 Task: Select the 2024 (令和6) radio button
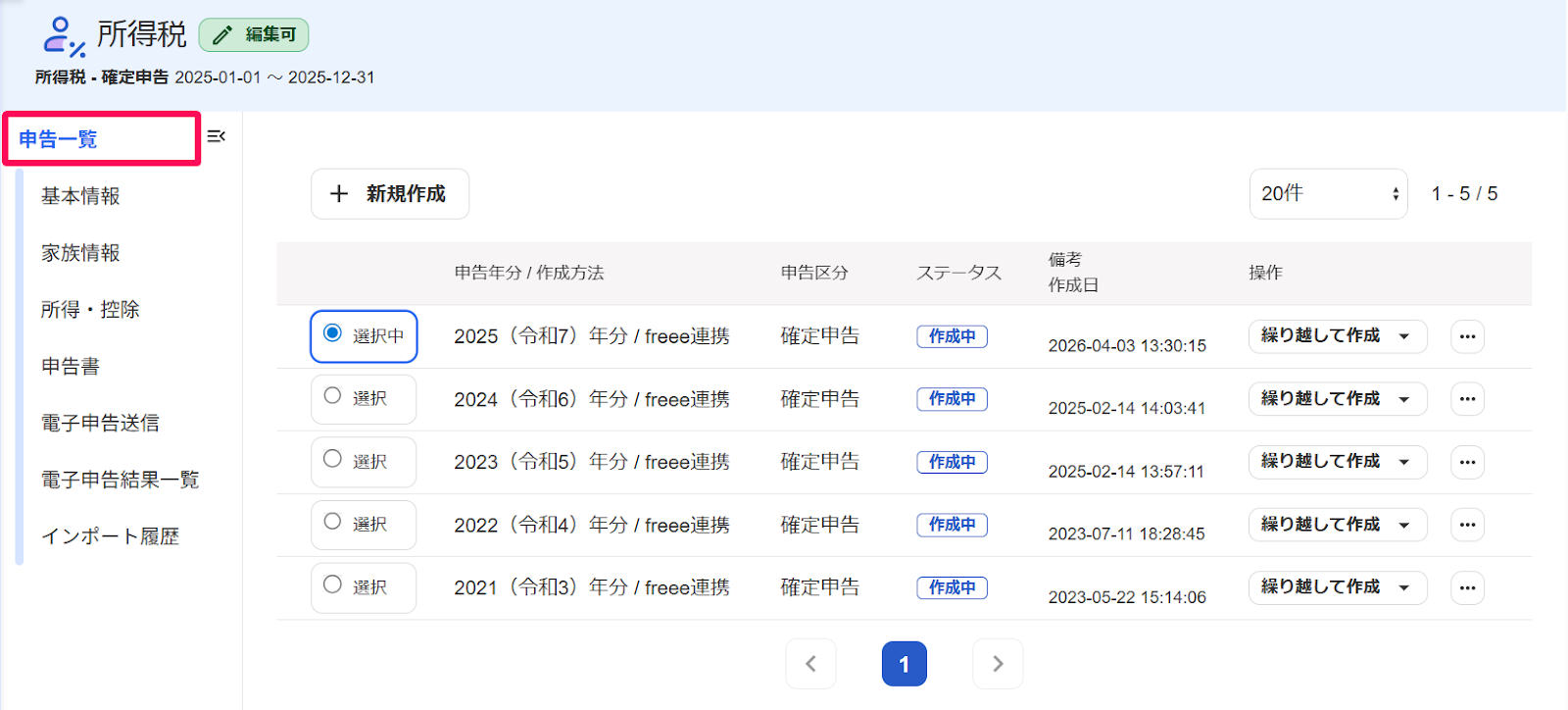click(x=333, y=395)
